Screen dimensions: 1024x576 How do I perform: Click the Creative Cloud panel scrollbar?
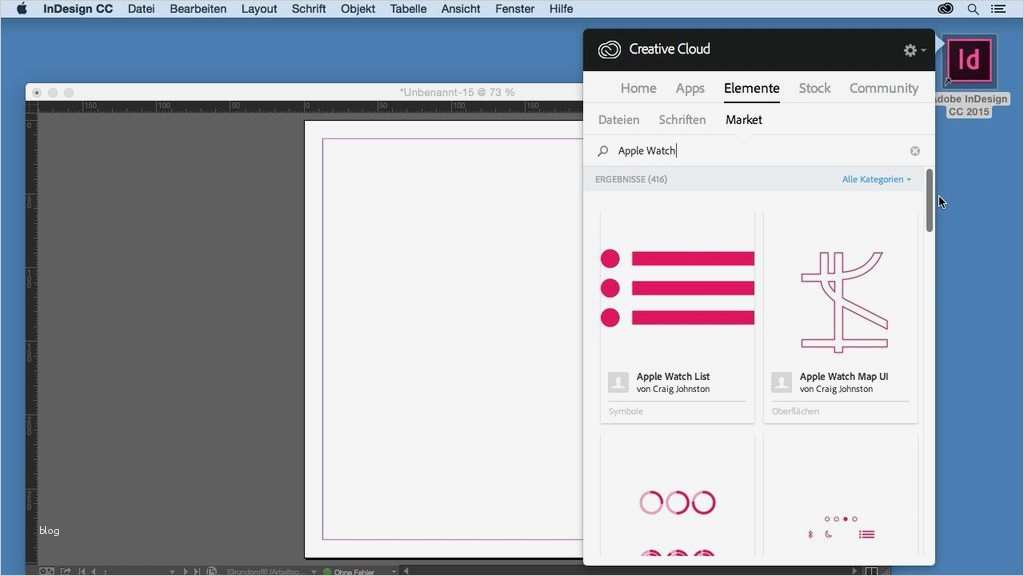(929, 200)
